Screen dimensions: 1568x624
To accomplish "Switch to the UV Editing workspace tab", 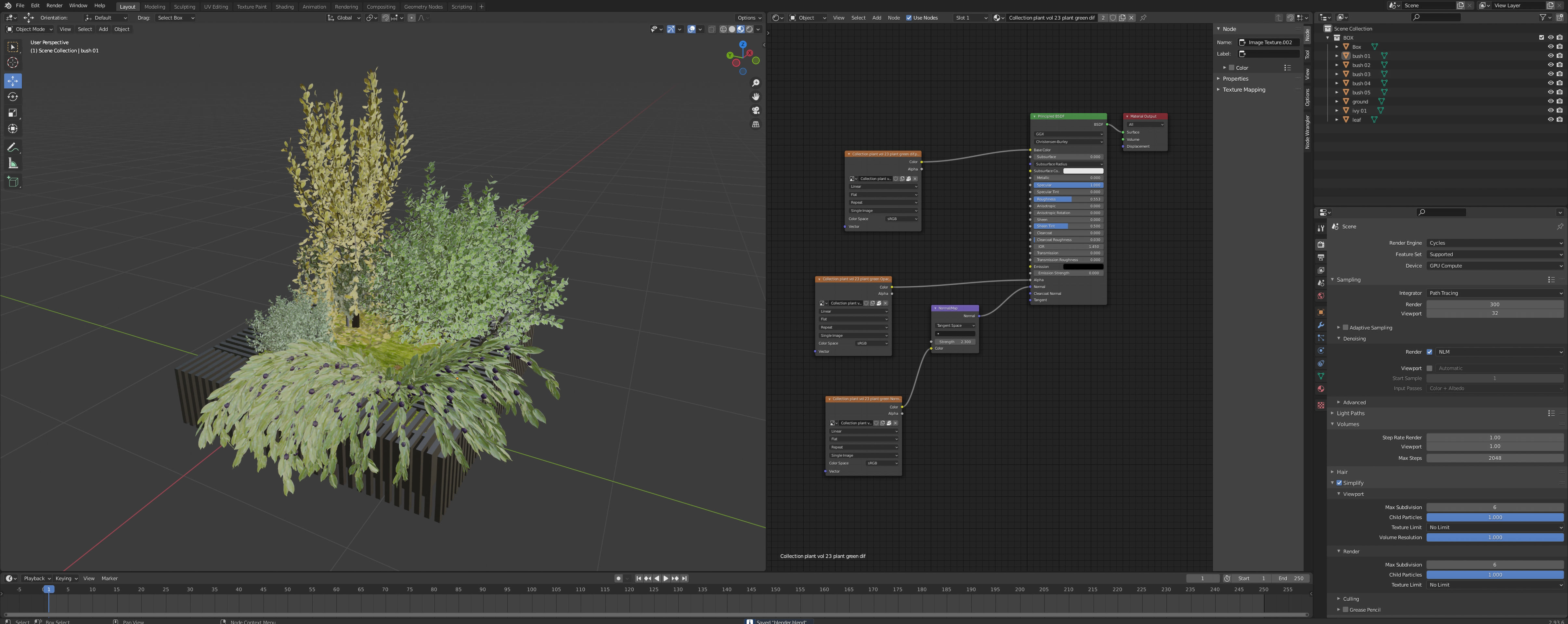I will coord(216,7).
